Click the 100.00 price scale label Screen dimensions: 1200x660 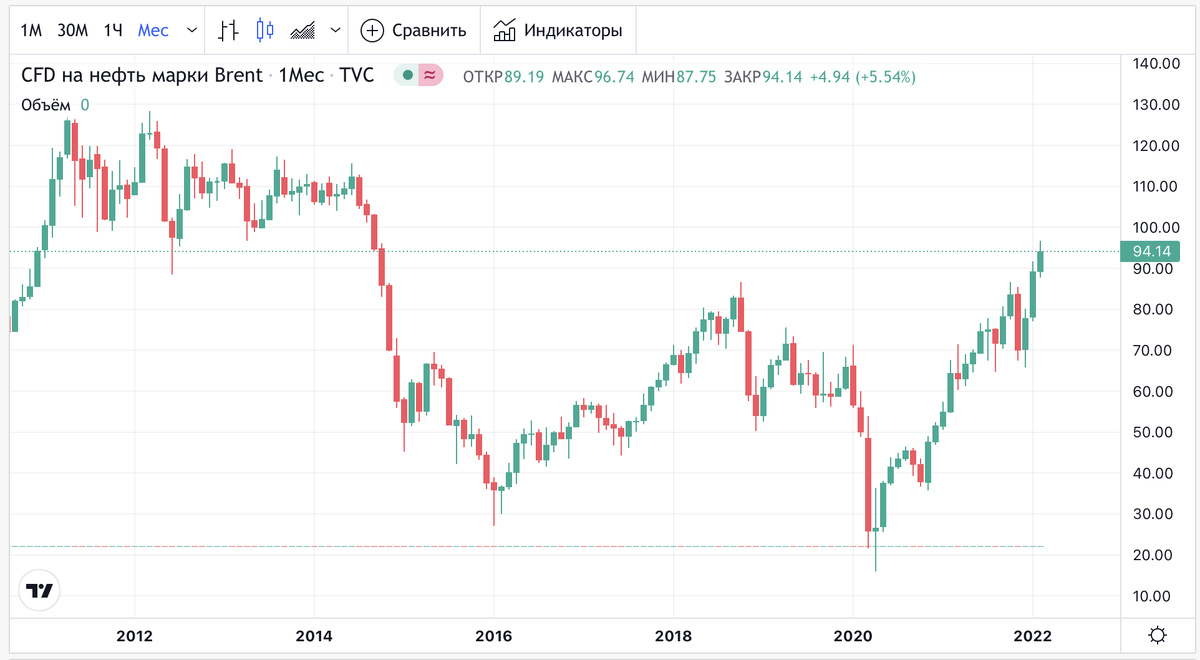1157,227
